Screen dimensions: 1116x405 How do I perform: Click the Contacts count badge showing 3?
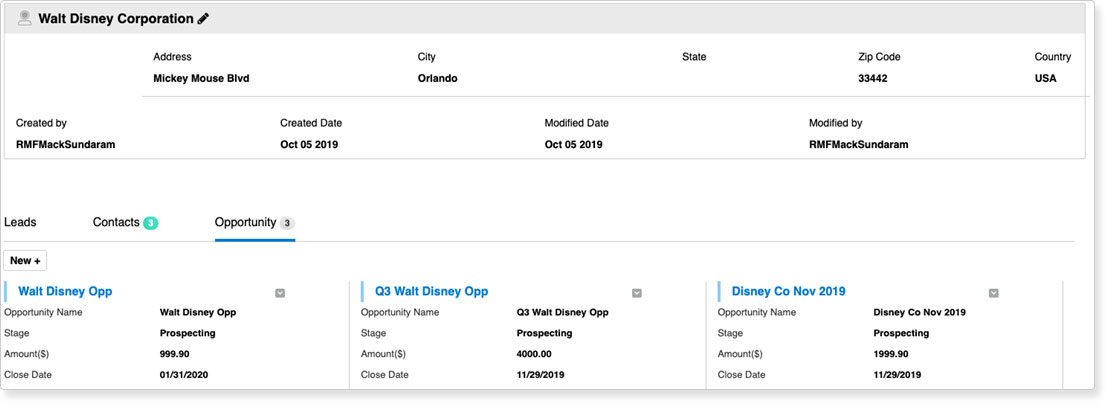(x=150, y=223)
